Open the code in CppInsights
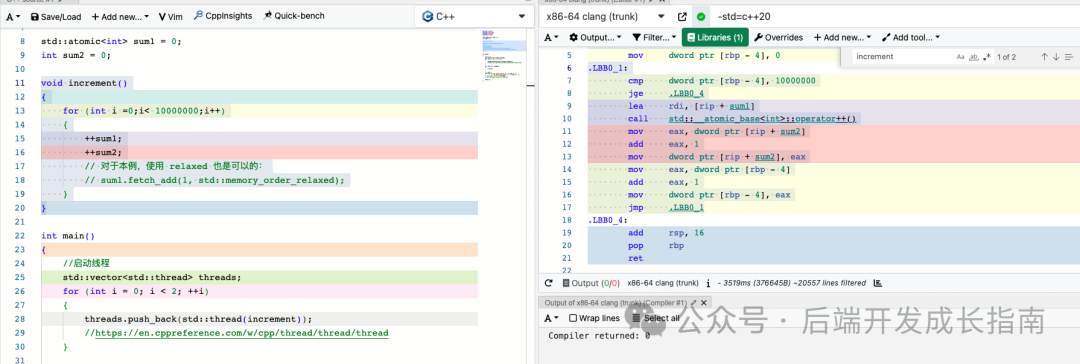The height and width of the screenshot is (364, 1080). (x=222, y=16)
